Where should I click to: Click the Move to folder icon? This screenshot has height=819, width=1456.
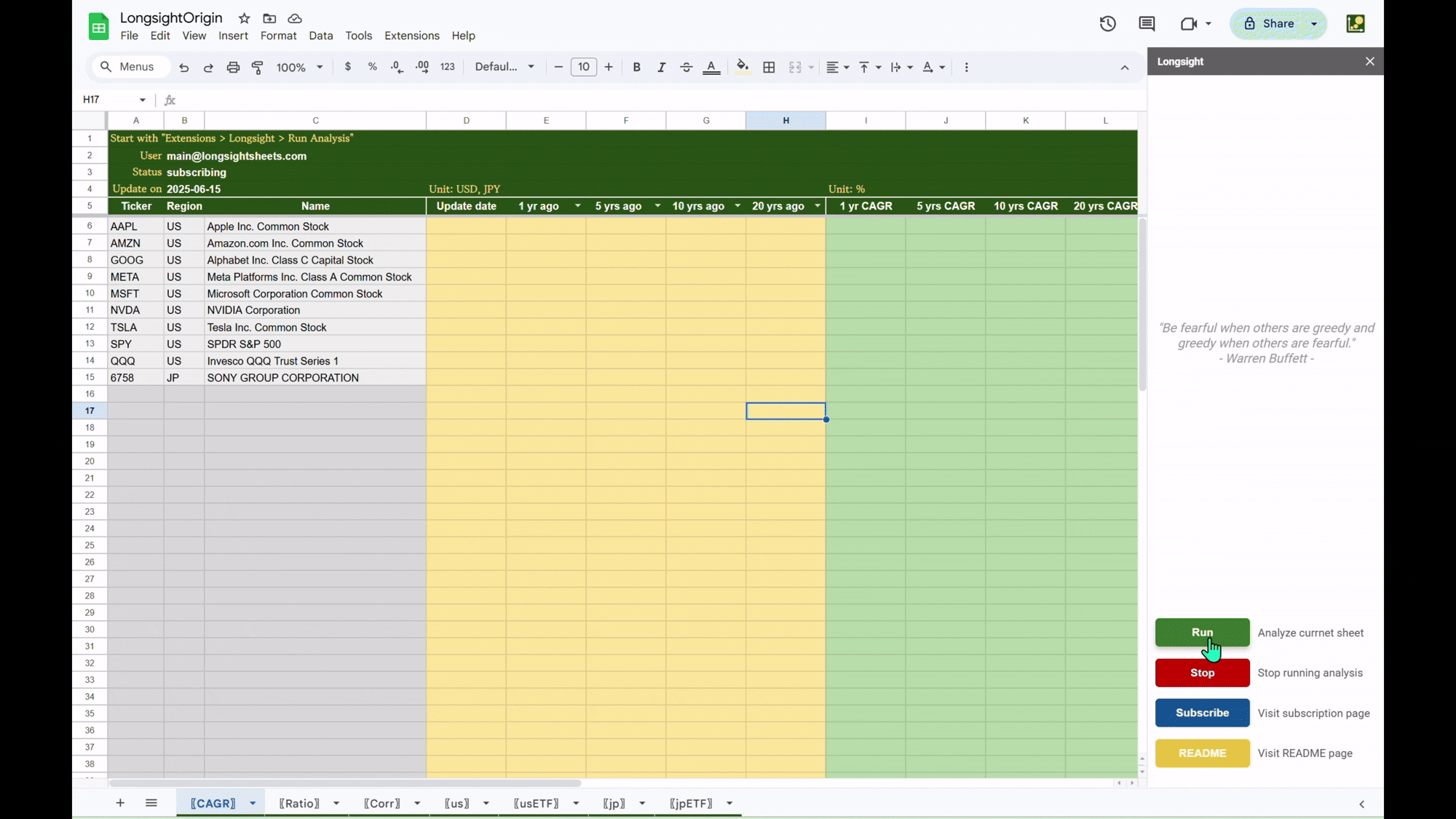269,18
